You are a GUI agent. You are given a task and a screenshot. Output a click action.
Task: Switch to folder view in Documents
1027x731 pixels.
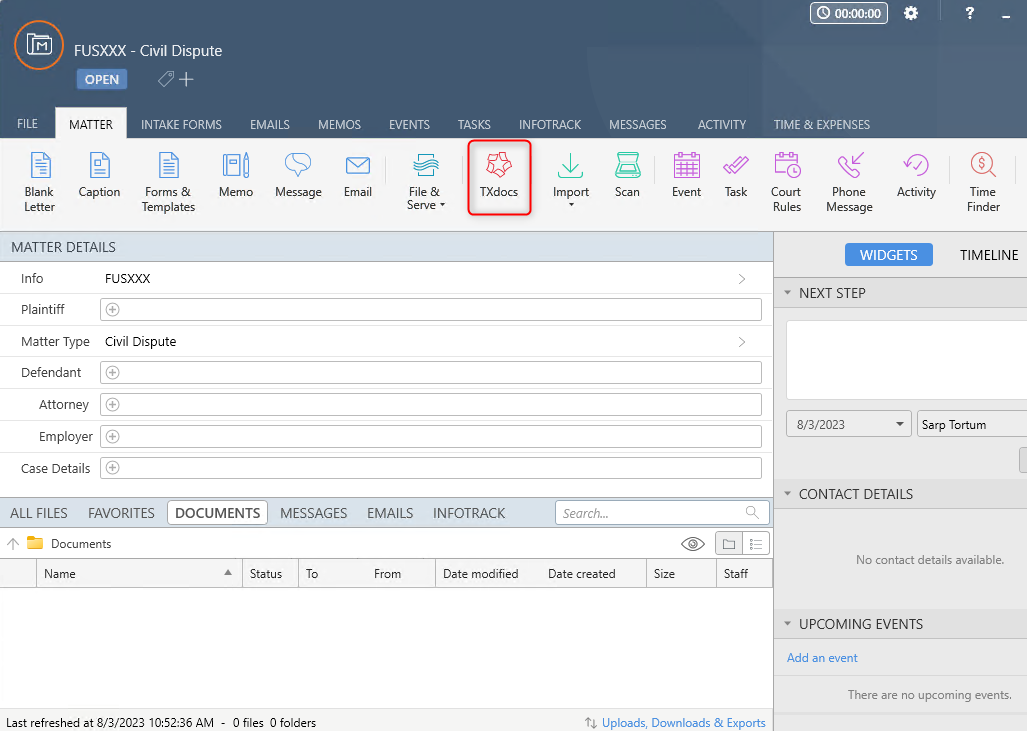729,544
